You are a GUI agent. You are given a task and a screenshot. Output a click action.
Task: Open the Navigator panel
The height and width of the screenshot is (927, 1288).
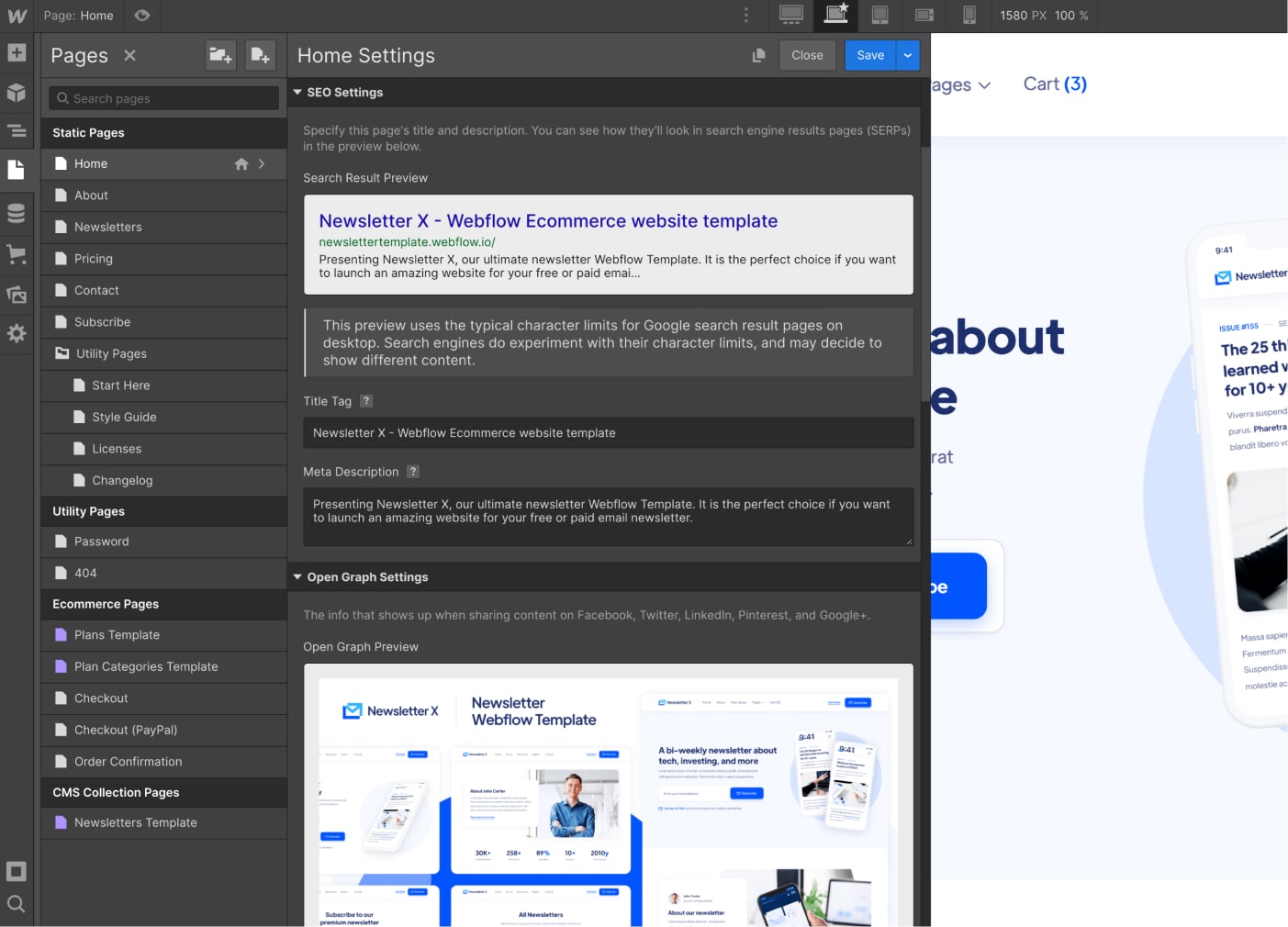(17, 131)
